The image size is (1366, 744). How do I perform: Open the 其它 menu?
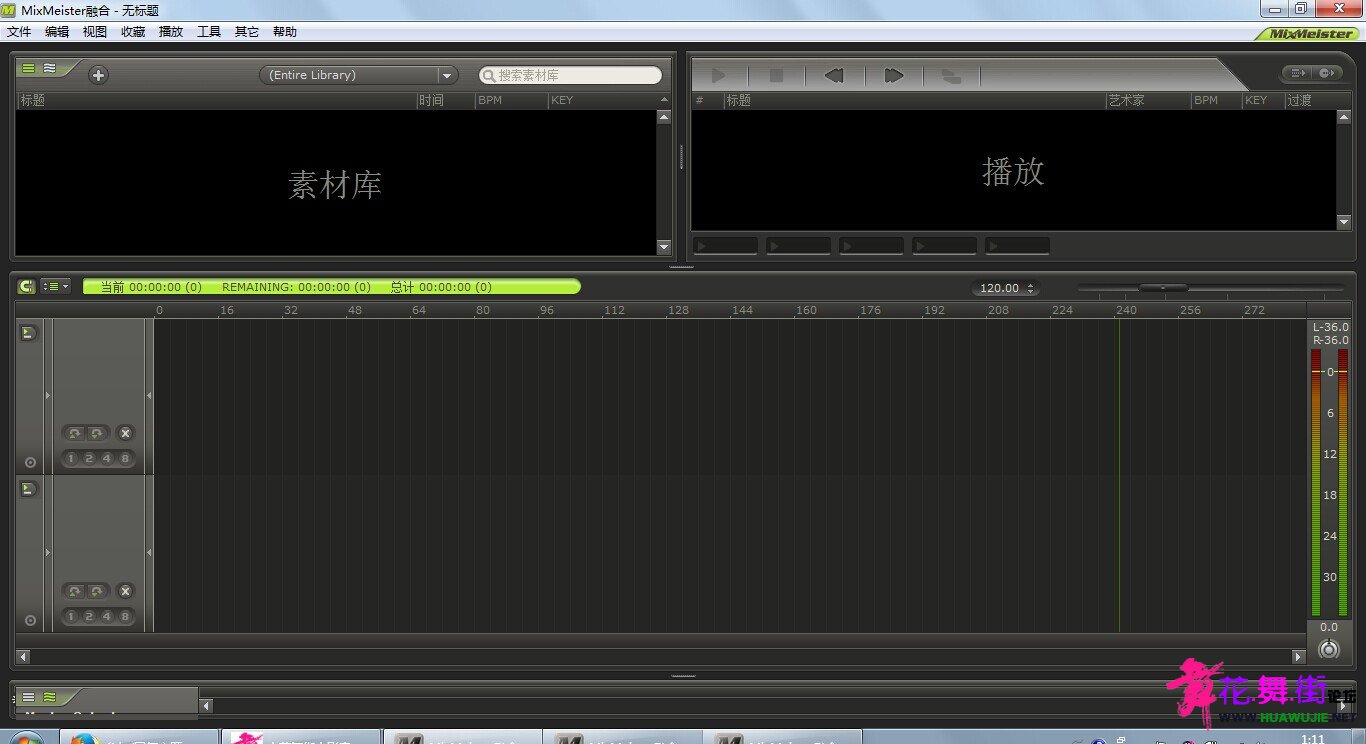click(x=247, y=32)
